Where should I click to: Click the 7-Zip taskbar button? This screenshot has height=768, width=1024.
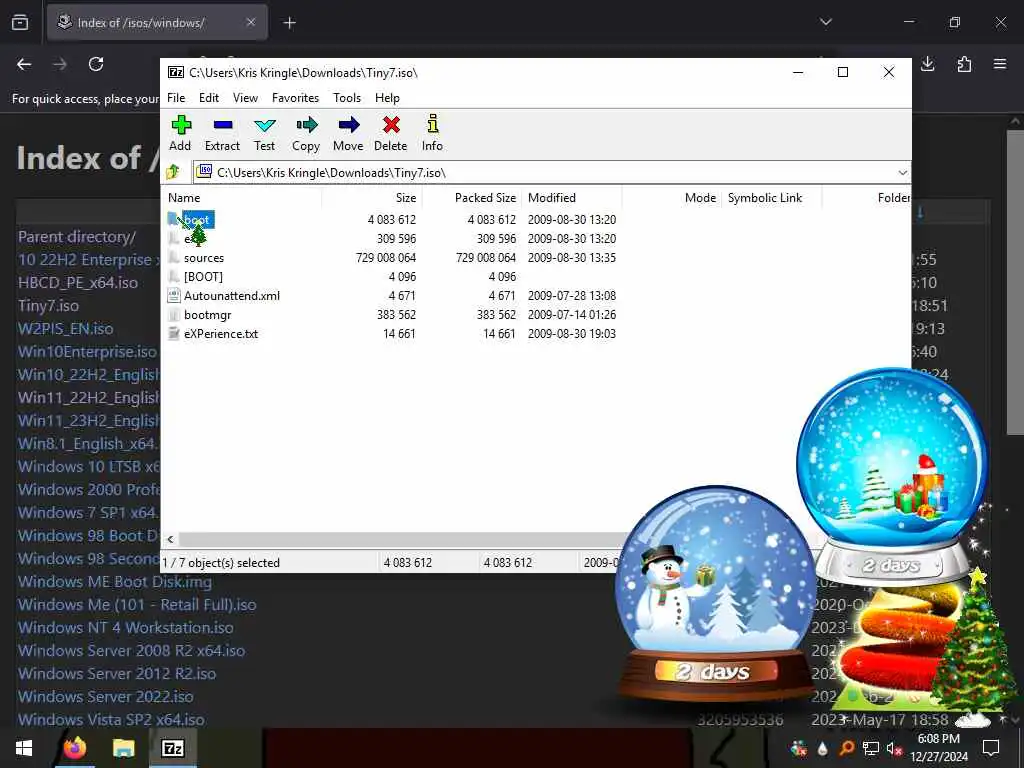point(173,748)
